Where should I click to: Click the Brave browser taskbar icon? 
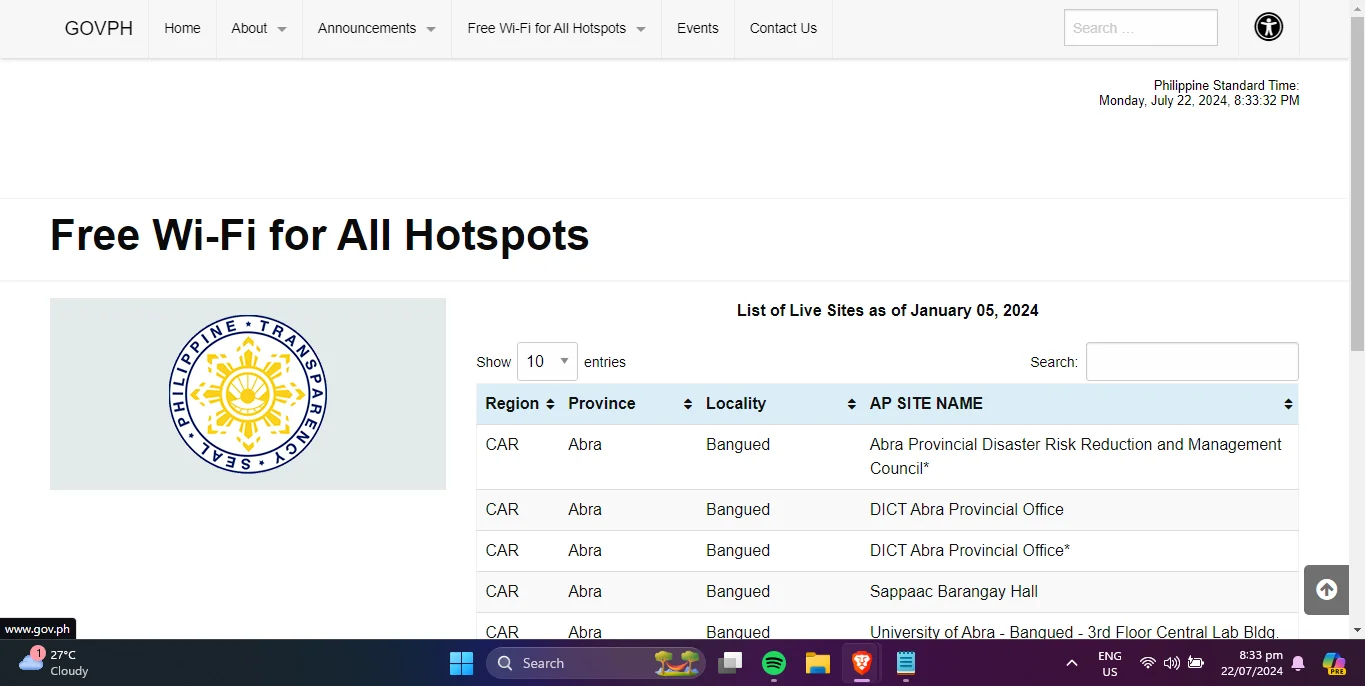(x=861, y=663)
